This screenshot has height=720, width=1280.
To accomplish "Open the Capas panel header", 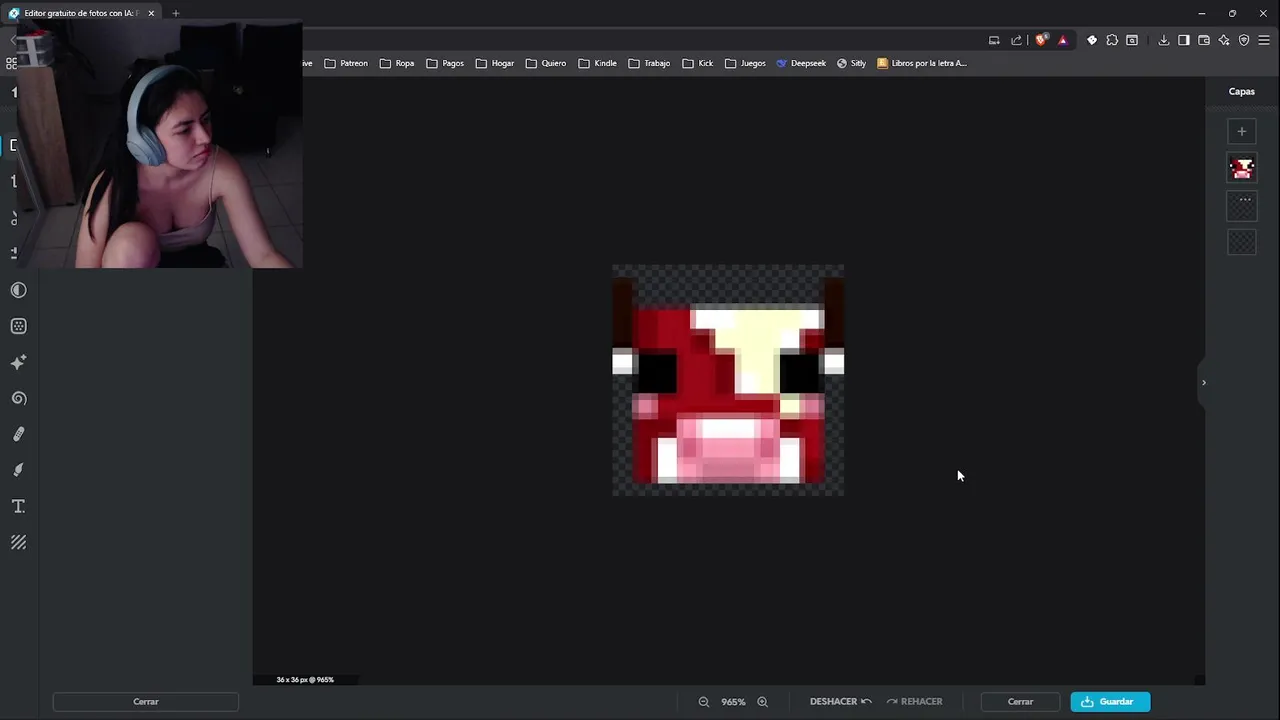I will (1242, 91).
